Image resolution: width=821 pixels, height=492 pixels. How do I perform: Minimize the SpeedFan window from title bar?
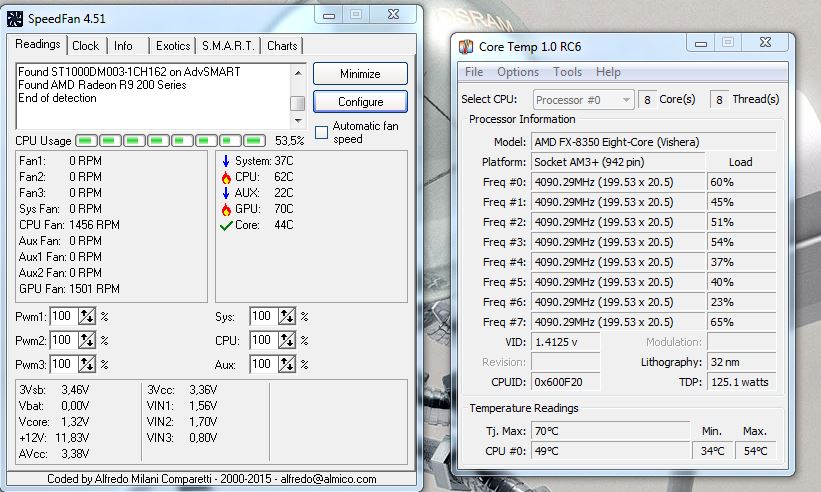point(329,15)
